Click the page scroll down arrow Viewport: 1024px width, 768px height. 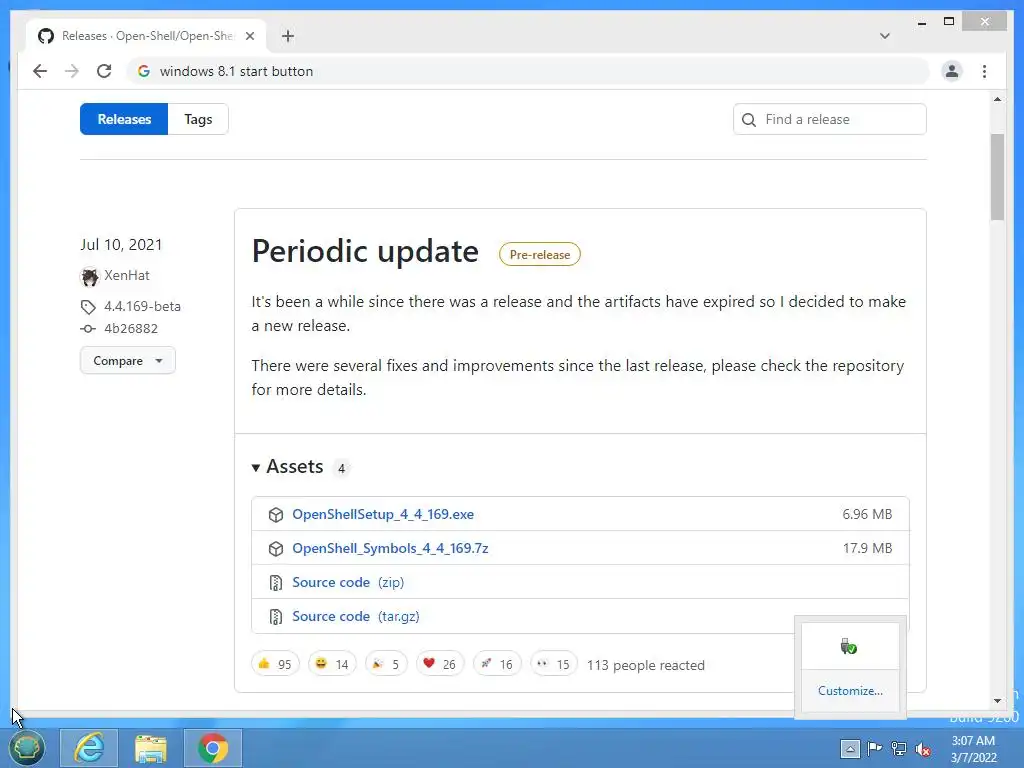(x=997, y=701)
